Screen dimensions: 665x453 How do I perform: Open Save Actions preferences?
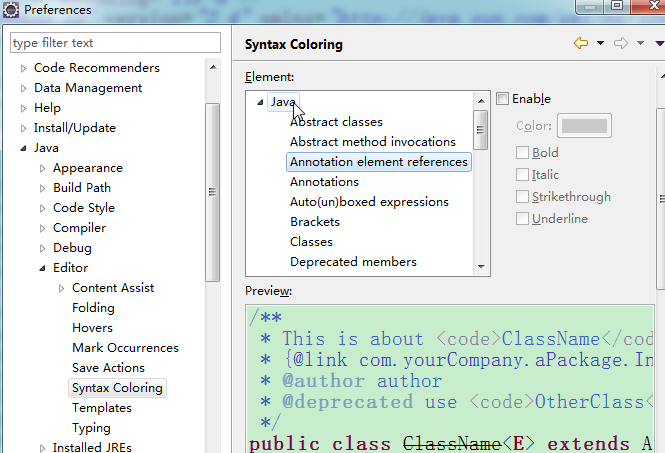[109, 368]
